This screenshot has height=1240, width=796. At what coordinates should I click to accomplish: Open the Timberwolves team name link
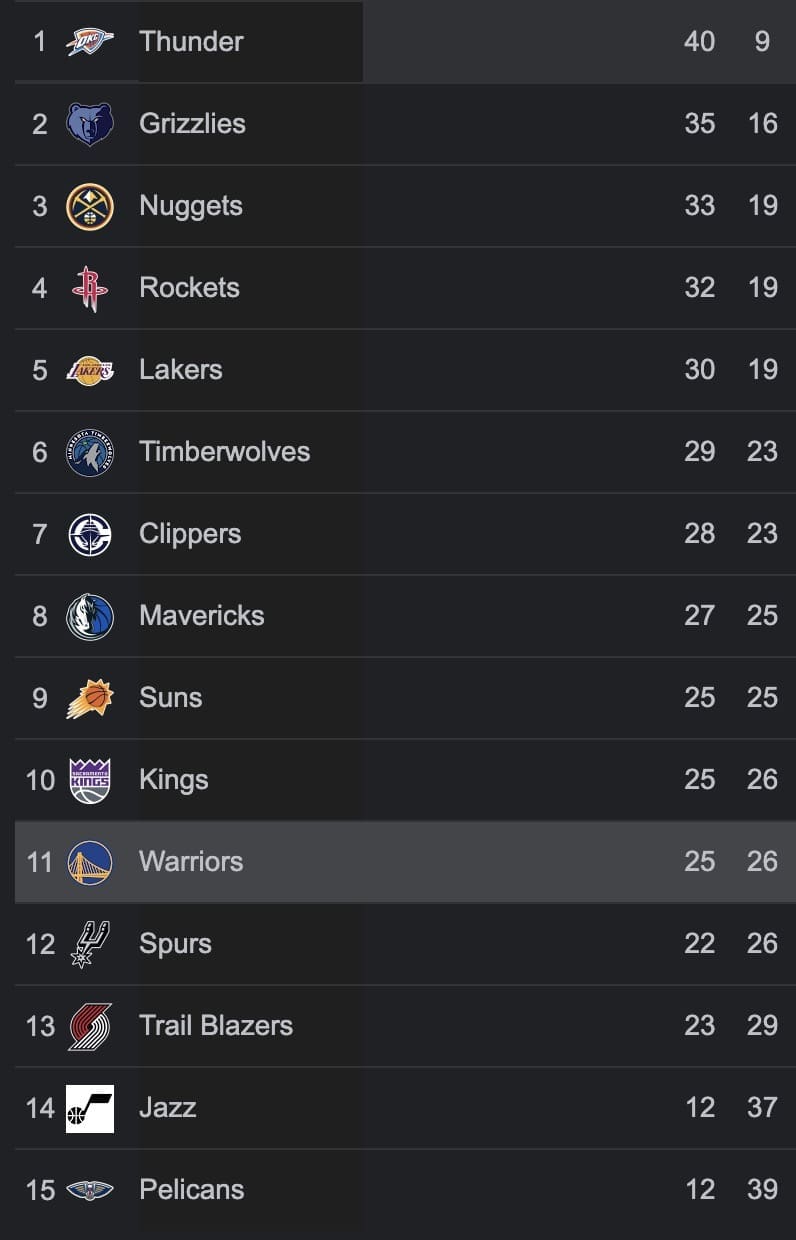(225, 451)
